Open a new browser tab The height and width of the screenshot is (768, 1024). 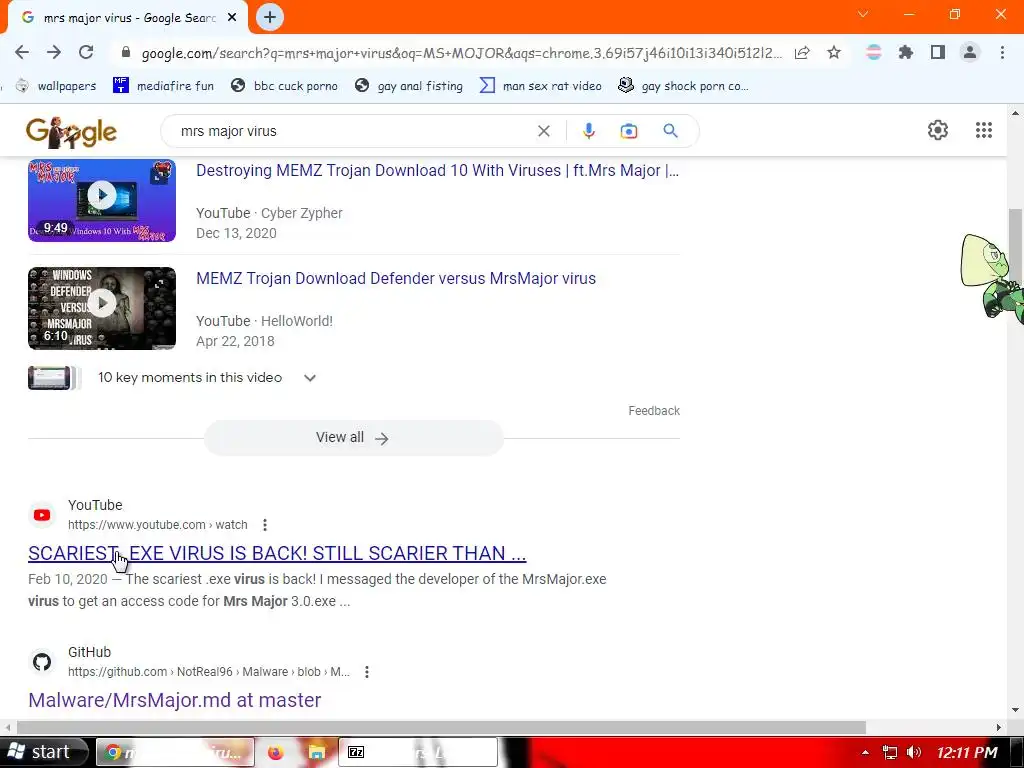pos(270,17)
